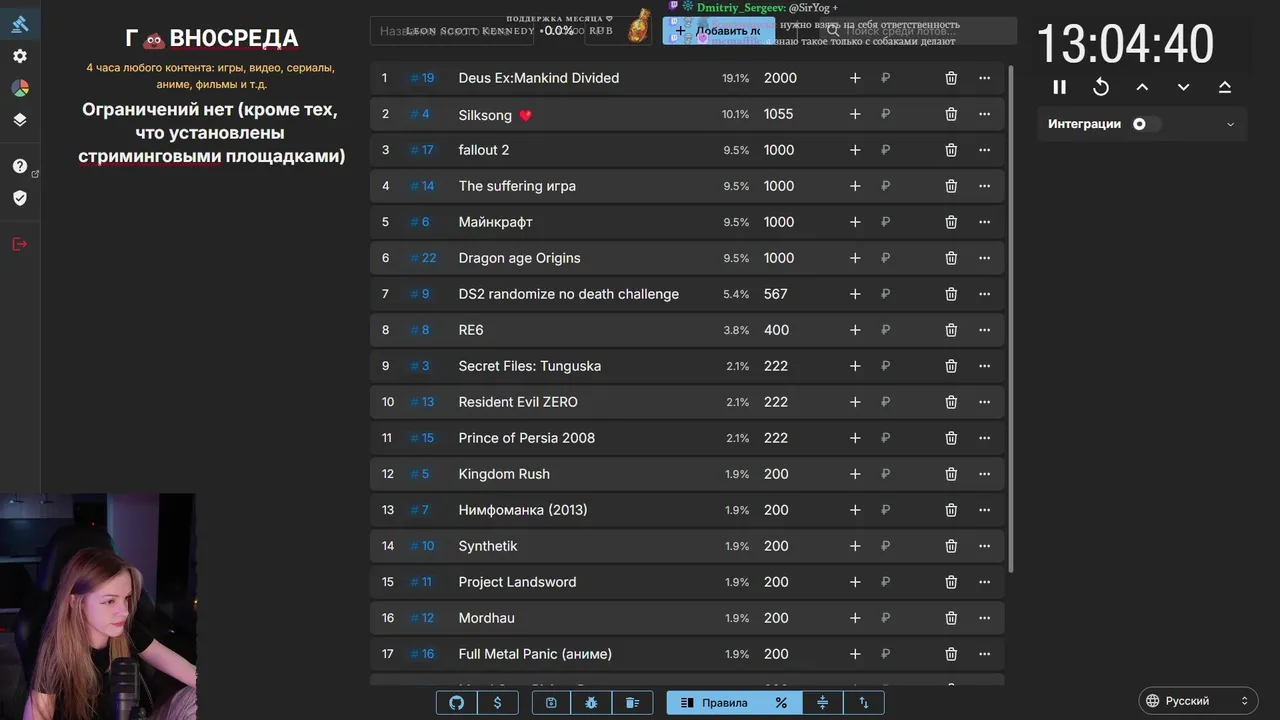This screenshot has width=1280, height=720.
Task: Open the Правила rules button
Action: [714, 703]
